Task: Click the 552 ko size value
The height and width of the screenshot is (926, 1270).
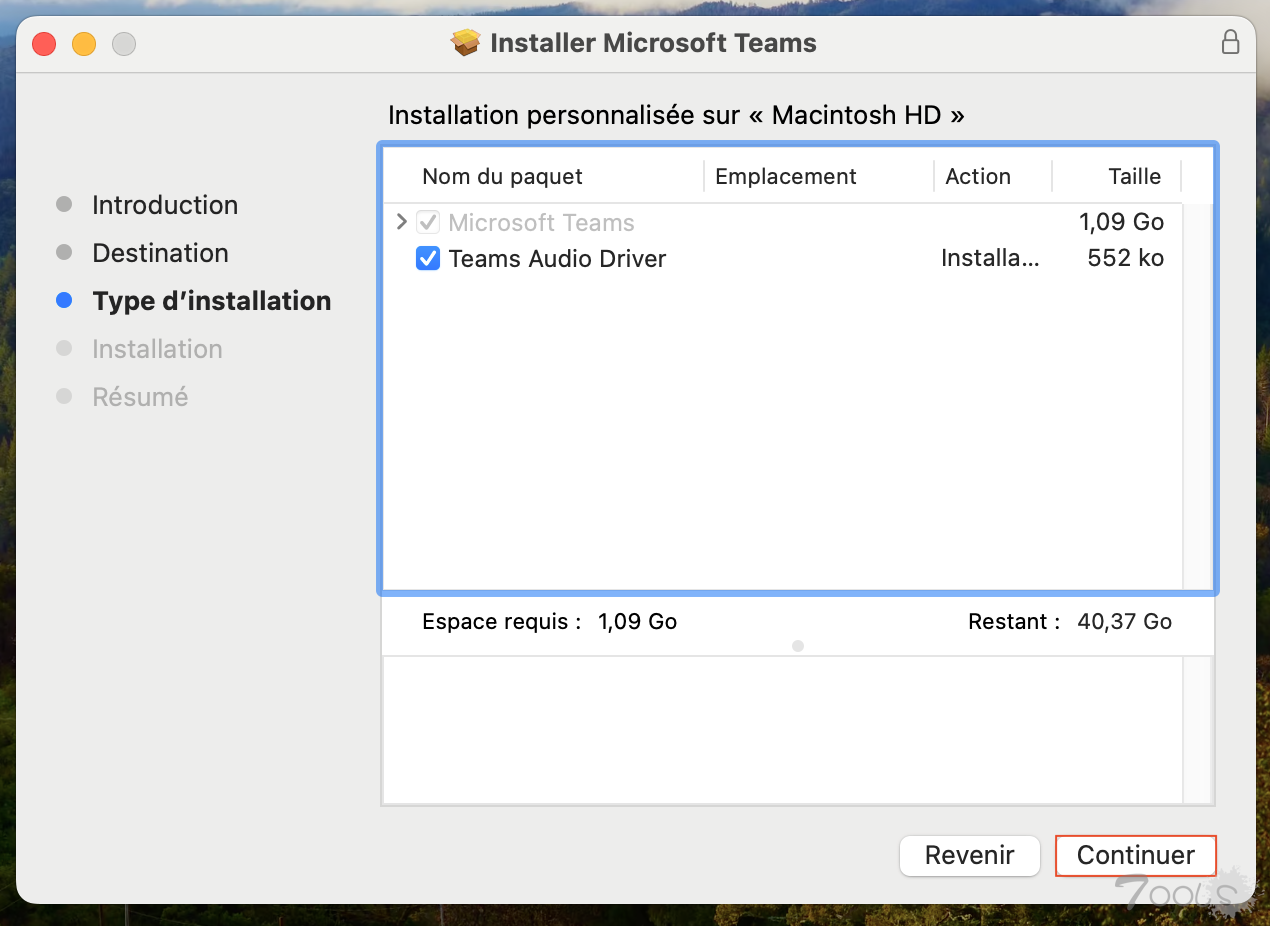Action: [1125, 259]
